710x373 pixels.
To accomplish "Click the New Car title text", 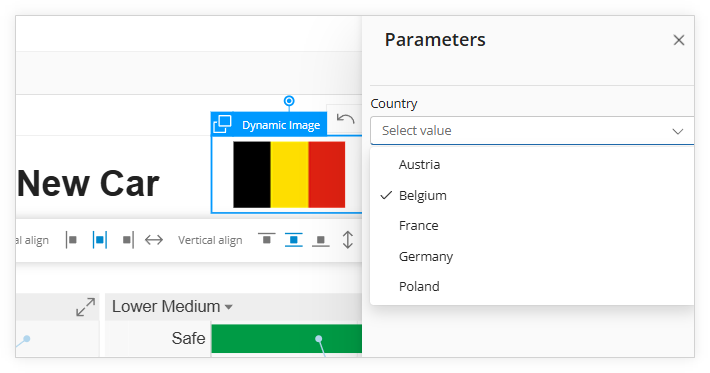I will pyautogui.click(x=88, y=183).
